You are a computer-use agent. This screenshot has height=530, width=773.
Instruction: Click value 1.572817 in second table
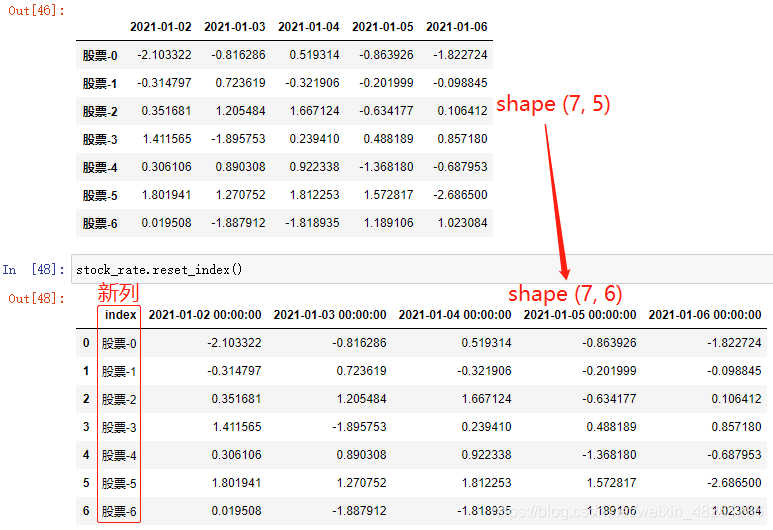click(x=611, y=483)
